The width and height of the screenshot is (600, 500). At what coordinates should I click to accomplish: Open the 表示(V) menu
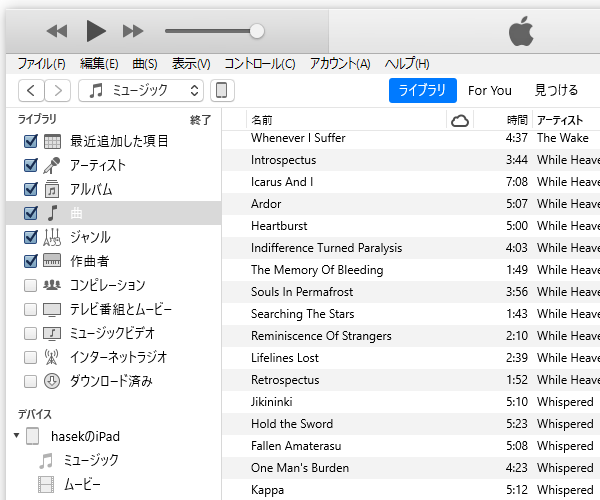[x=191, y=64]
